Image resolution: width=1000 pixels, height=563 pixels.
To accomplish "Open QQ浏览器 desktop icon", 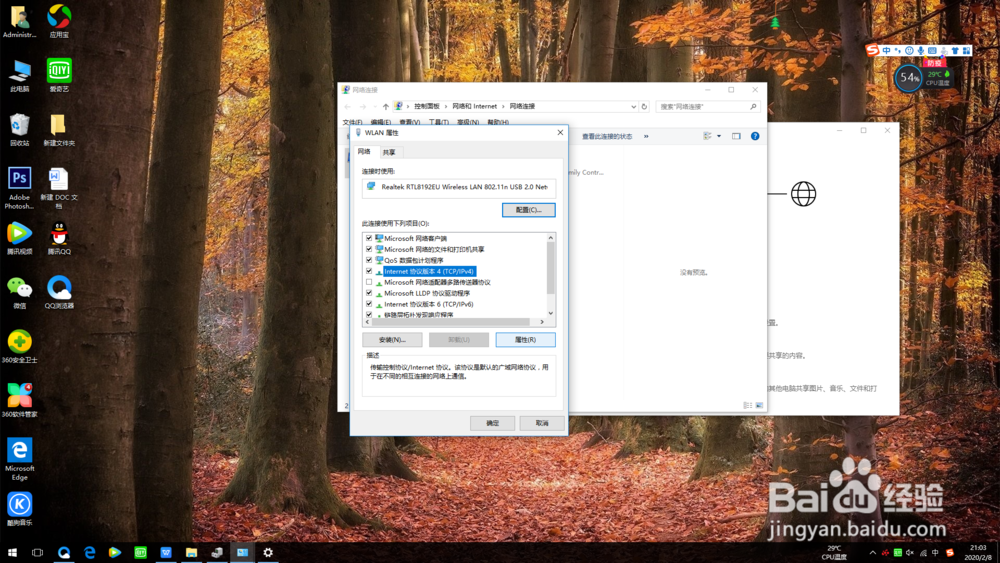I will [59, 293].
